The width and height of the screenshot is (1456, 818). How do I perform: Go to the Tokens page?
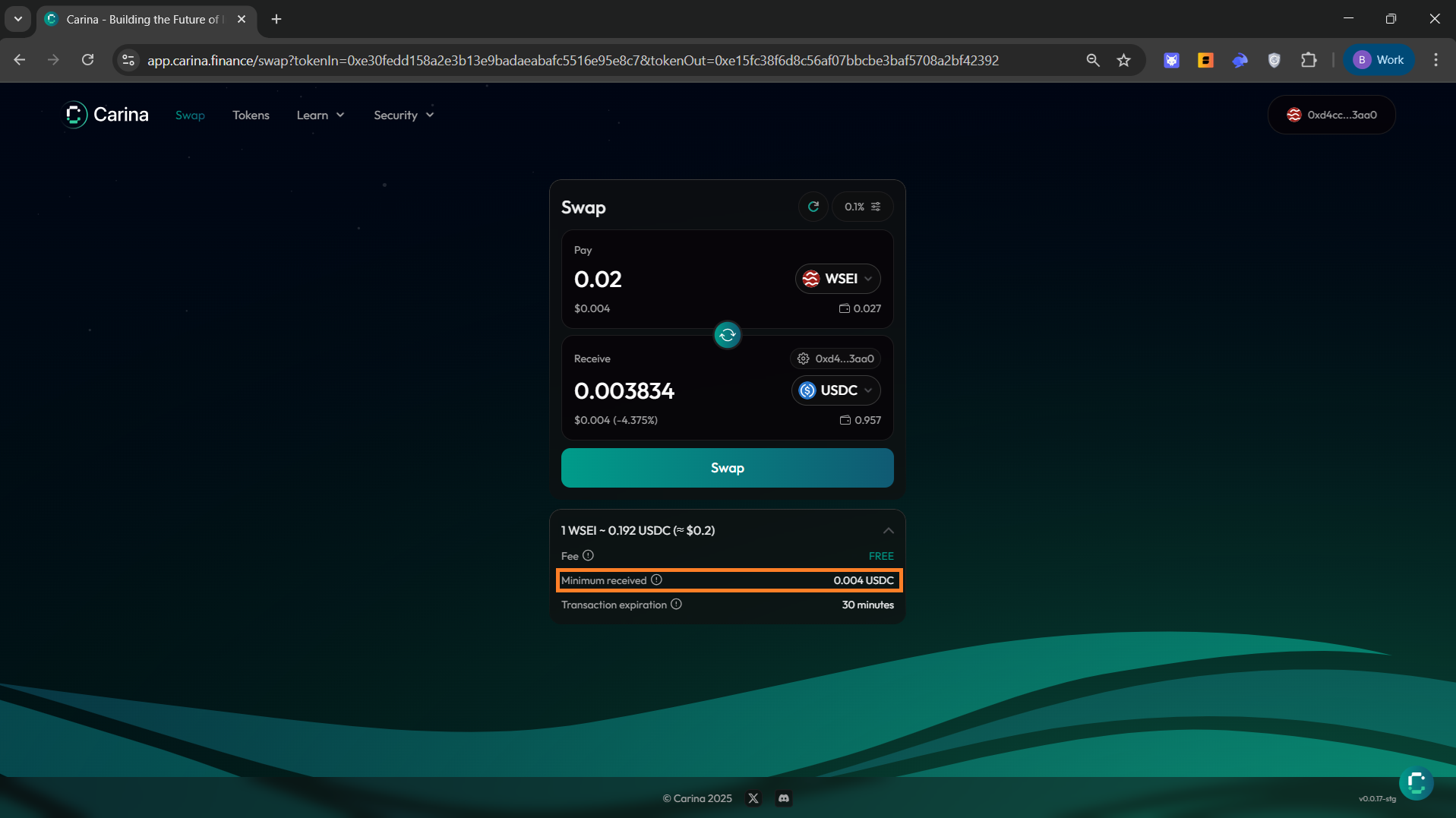(x=251, y=115)
